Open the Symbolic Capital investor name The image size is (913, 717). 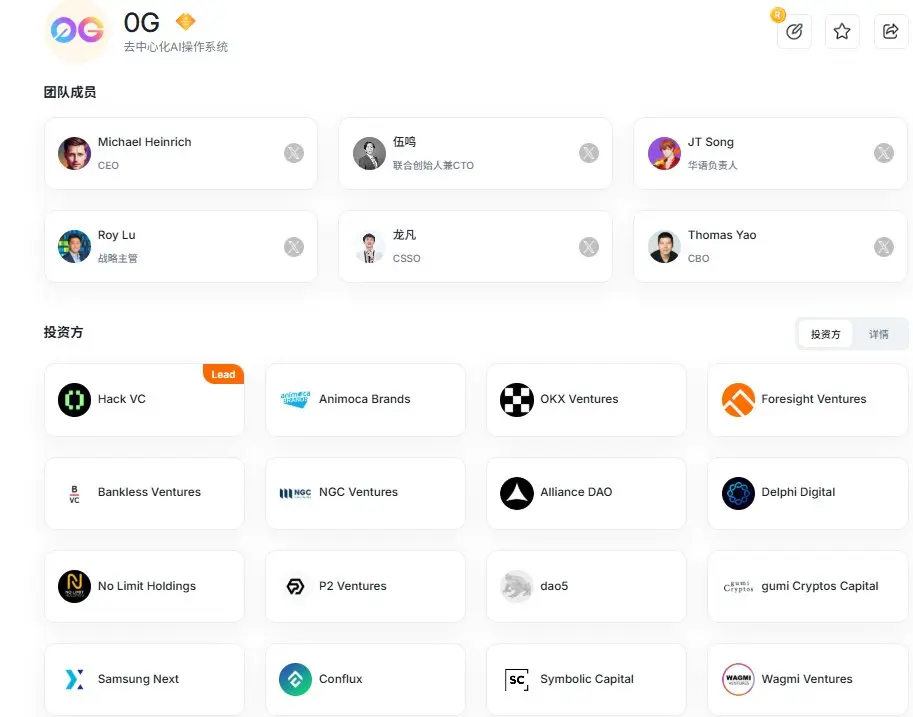point(587,679)
